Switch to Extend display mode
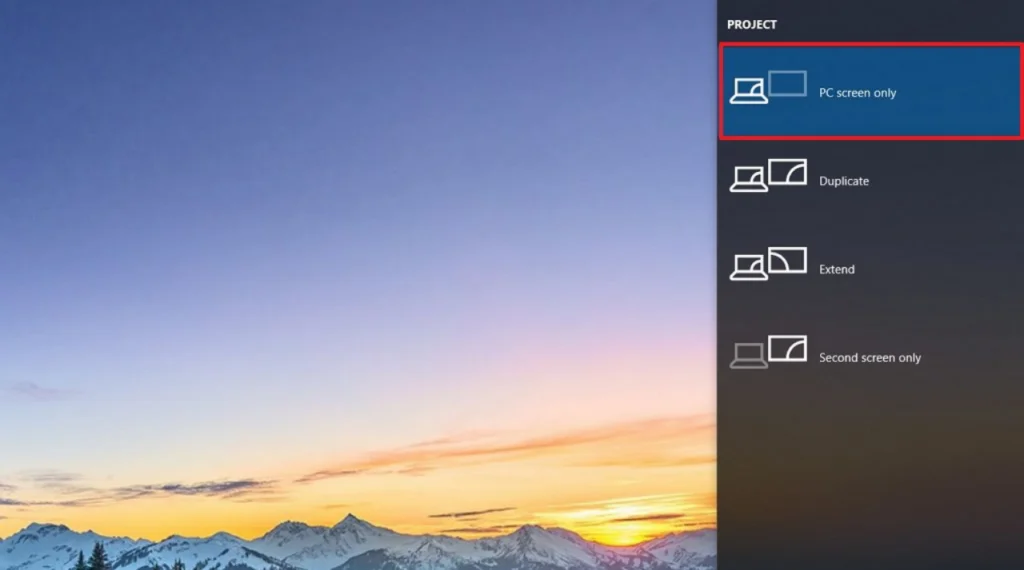Screen dimensions: 1024x570 pyautogui.click(x=871, y=268)
